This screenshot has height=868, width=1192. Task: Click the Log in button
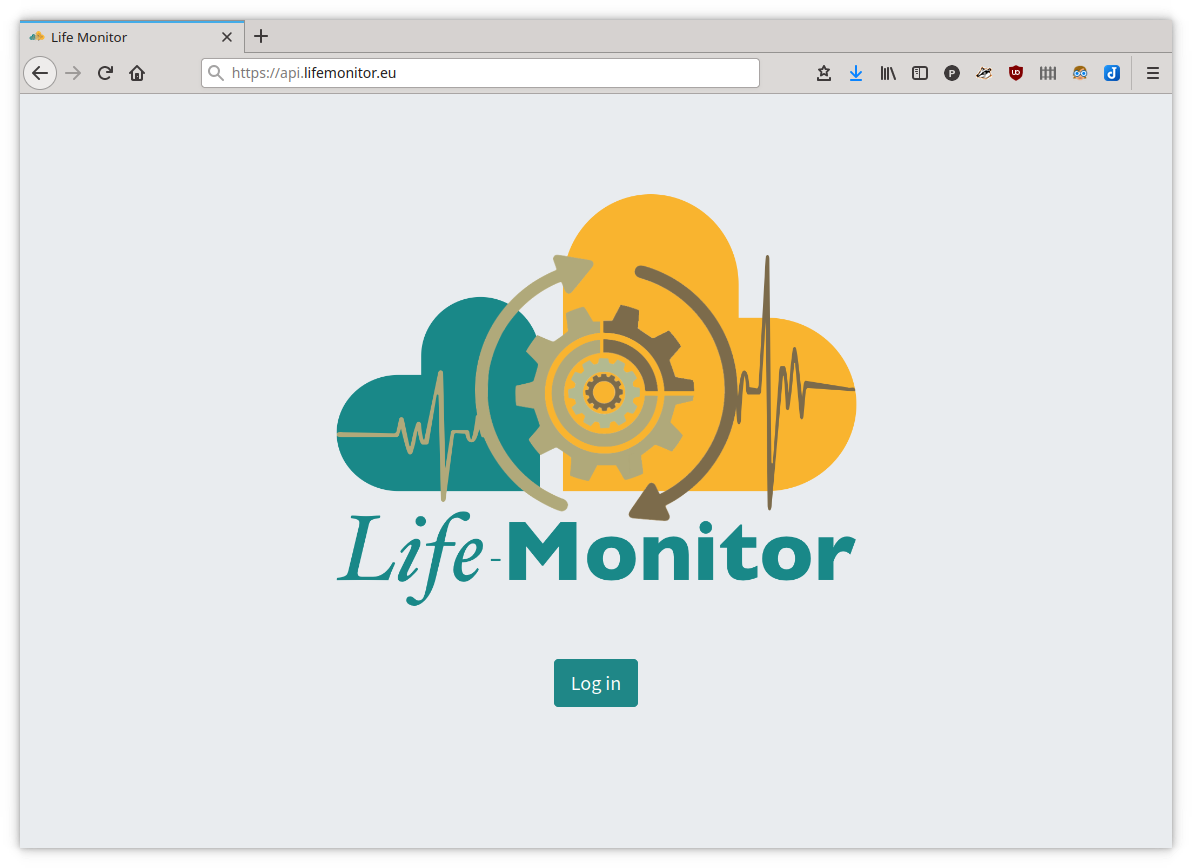tap(595, 683)
